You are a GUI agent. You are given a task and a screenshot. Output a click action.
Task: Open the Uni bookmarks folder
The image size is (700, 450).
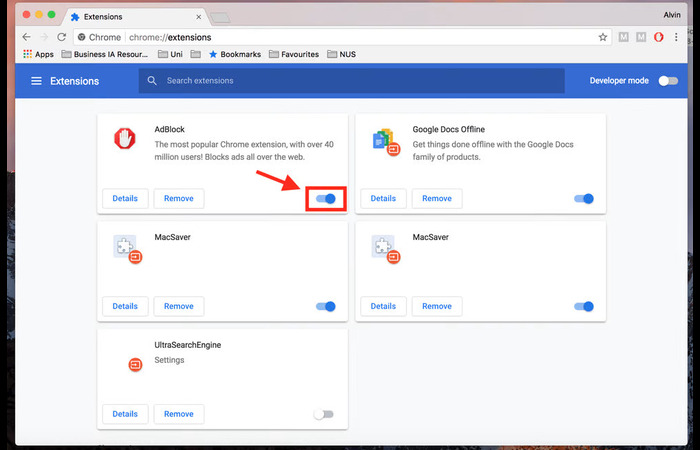[171, 54]
